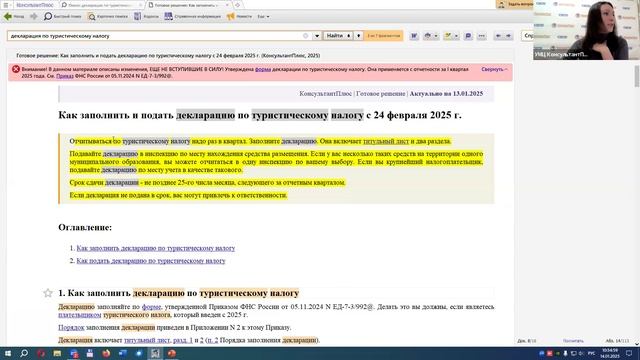Open the hamburger menu at top-left
Image resolution: width=640 pixels, height=360 pixels.
tap(6, 5)
